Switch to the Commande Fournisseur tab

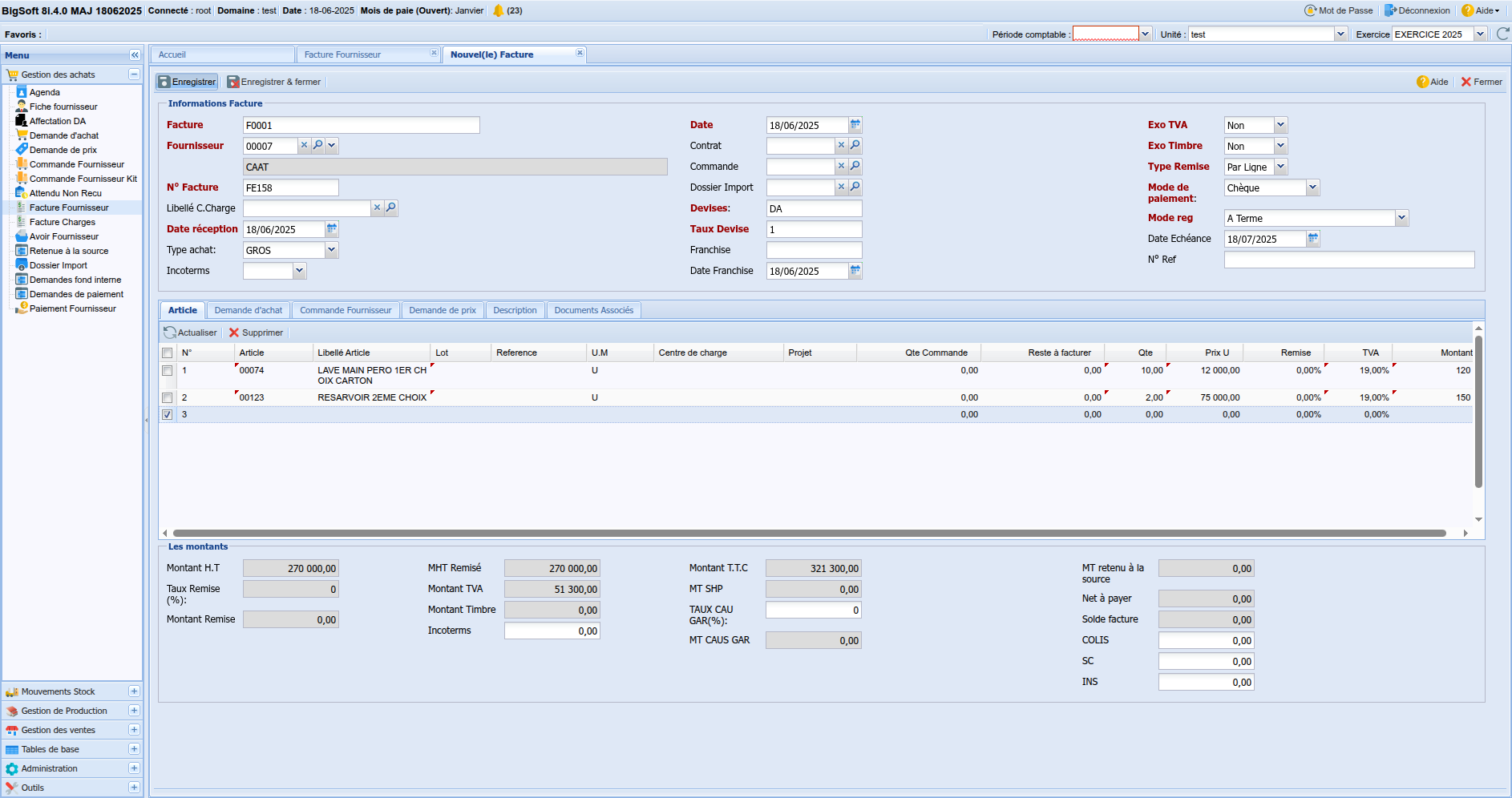pyautogui.click(x=346, y=310)
